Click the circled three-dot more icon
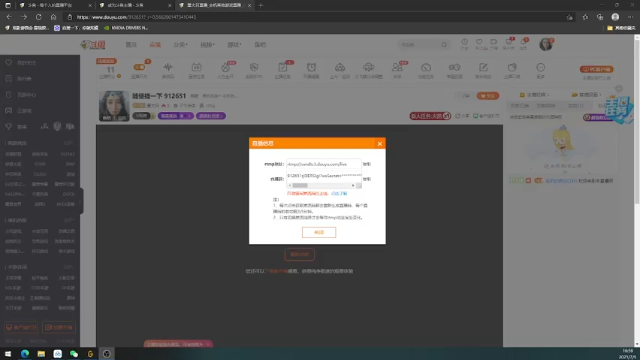 pos(540,67)
